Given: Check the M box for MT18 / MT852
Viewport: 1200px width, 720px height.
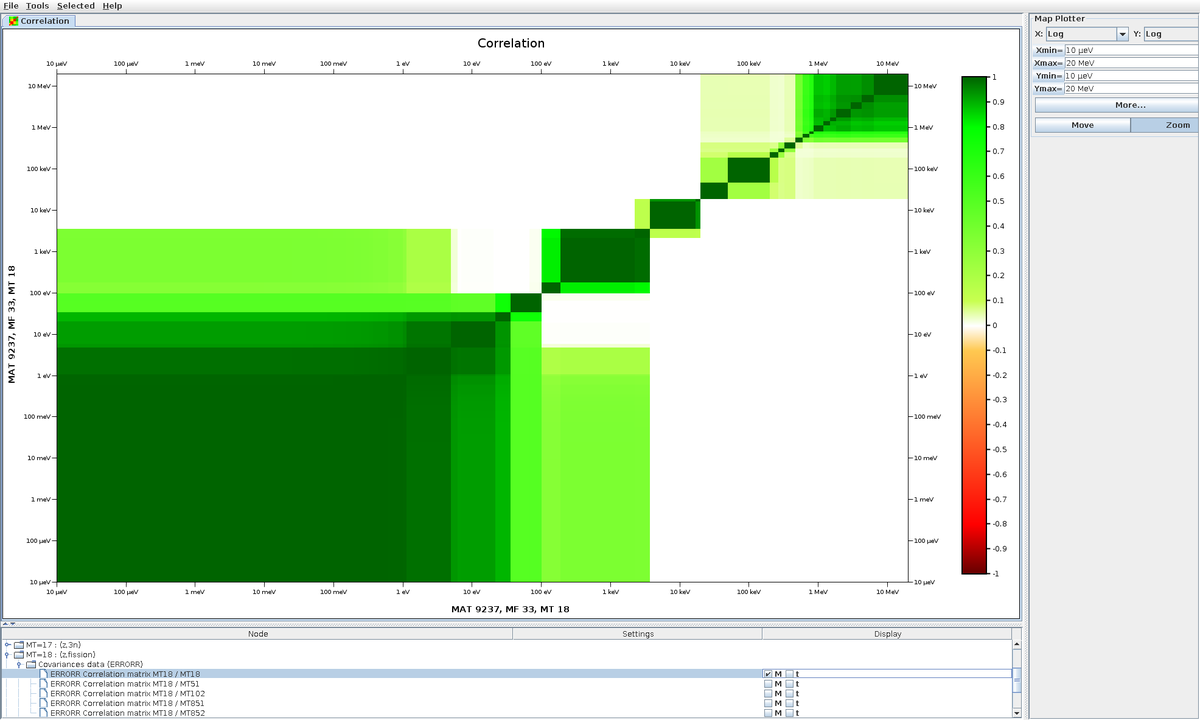Looking at the screenshot, I should click(x=768, y=713).
